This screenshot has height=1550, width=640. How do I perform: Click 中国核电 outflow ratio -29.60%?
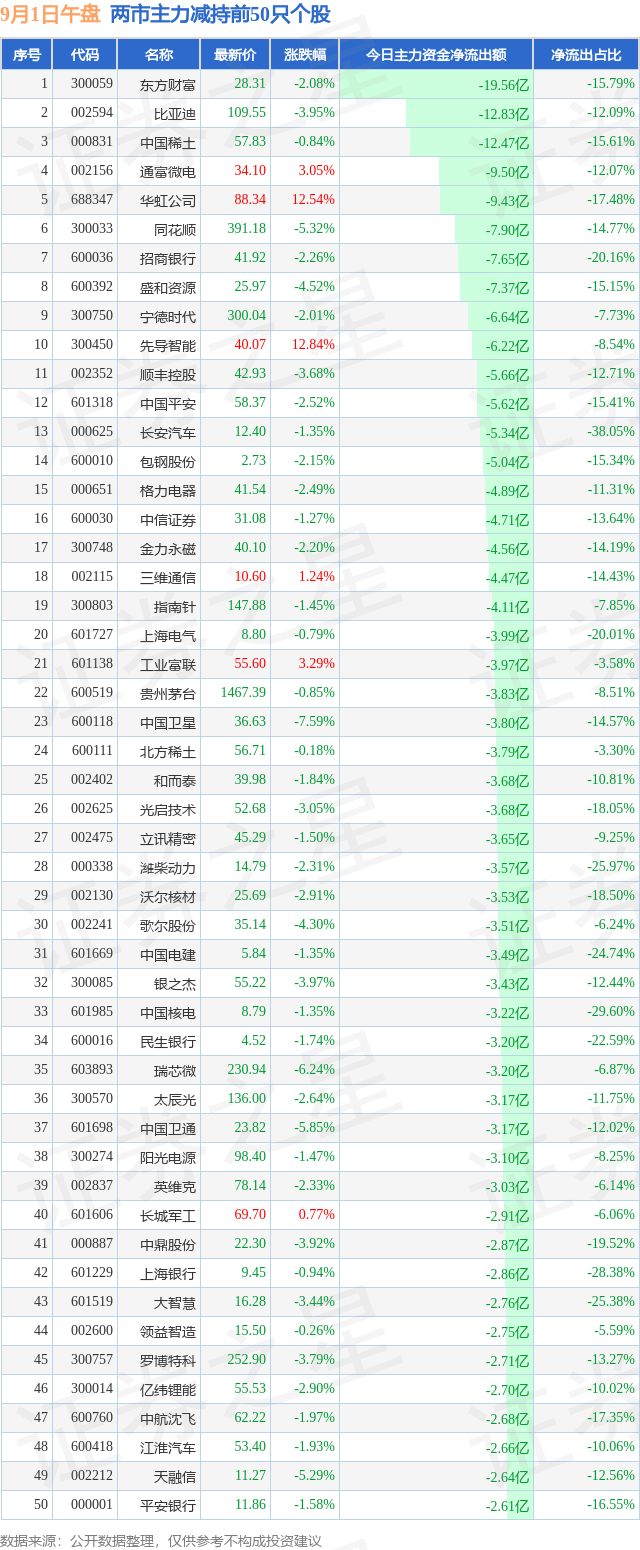click(x=611, y=1012)
